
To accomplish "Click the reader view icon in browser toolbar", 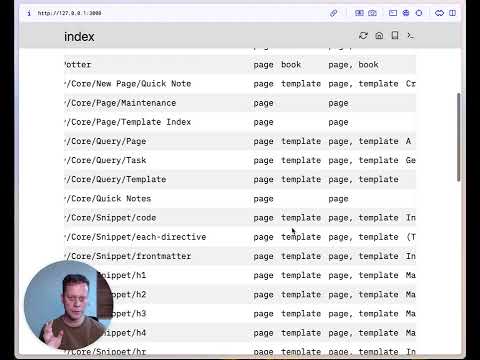I will pyautogui.click(x=359, y=13).
